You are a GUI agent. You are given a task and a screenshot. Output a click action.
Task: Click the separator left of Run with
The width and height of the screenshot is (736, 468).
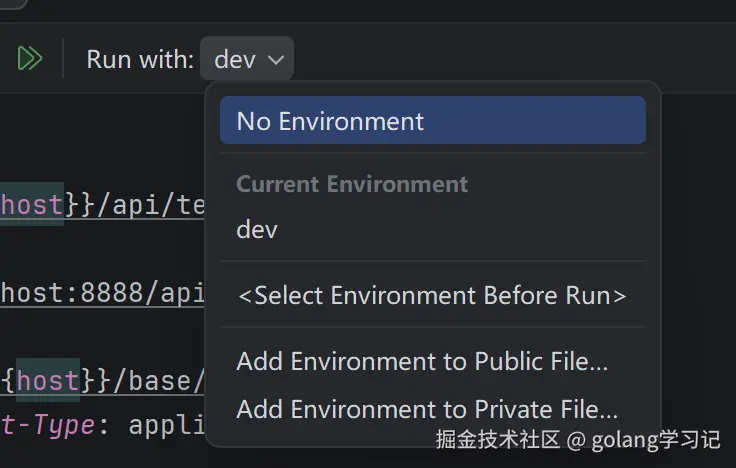(63, 59)
